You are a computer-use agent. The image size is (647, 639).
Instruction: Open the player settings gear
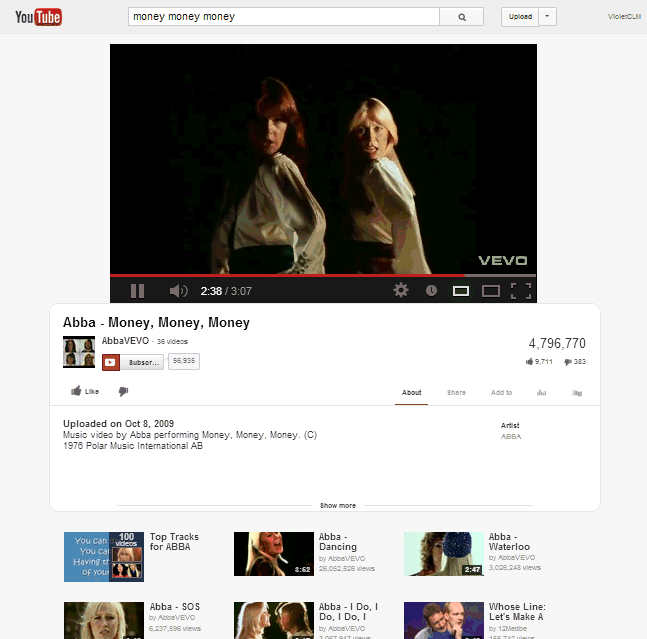[x=401, y=290]
